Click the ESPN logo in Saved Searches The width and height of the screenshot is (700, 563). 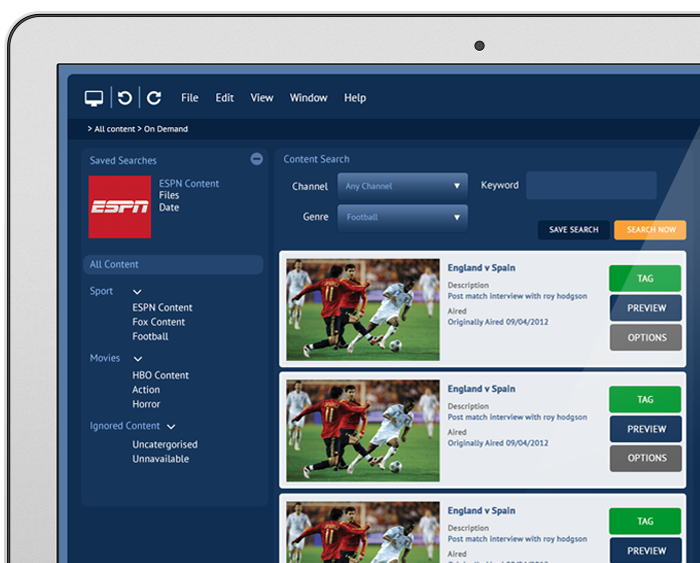120,207
